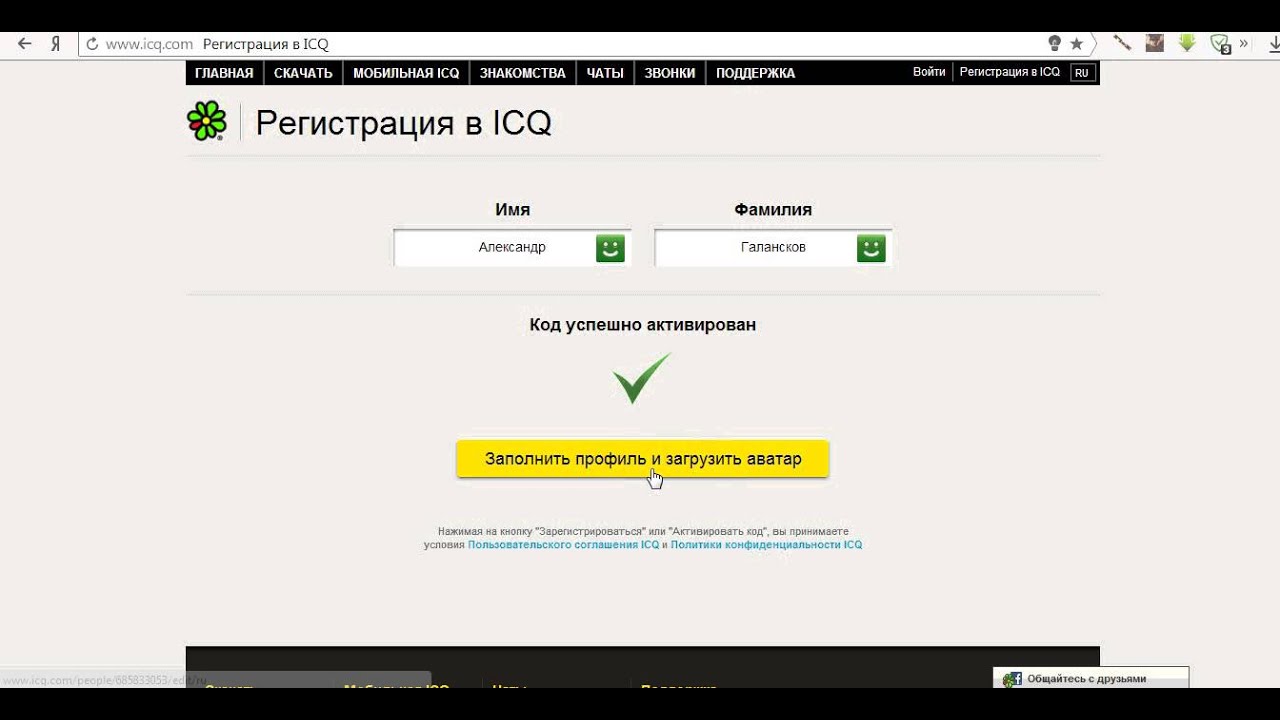Screen dimensions: 1280x720
Task: Open Политики конфиденциальности ICQ link
Action: [766, 545]
